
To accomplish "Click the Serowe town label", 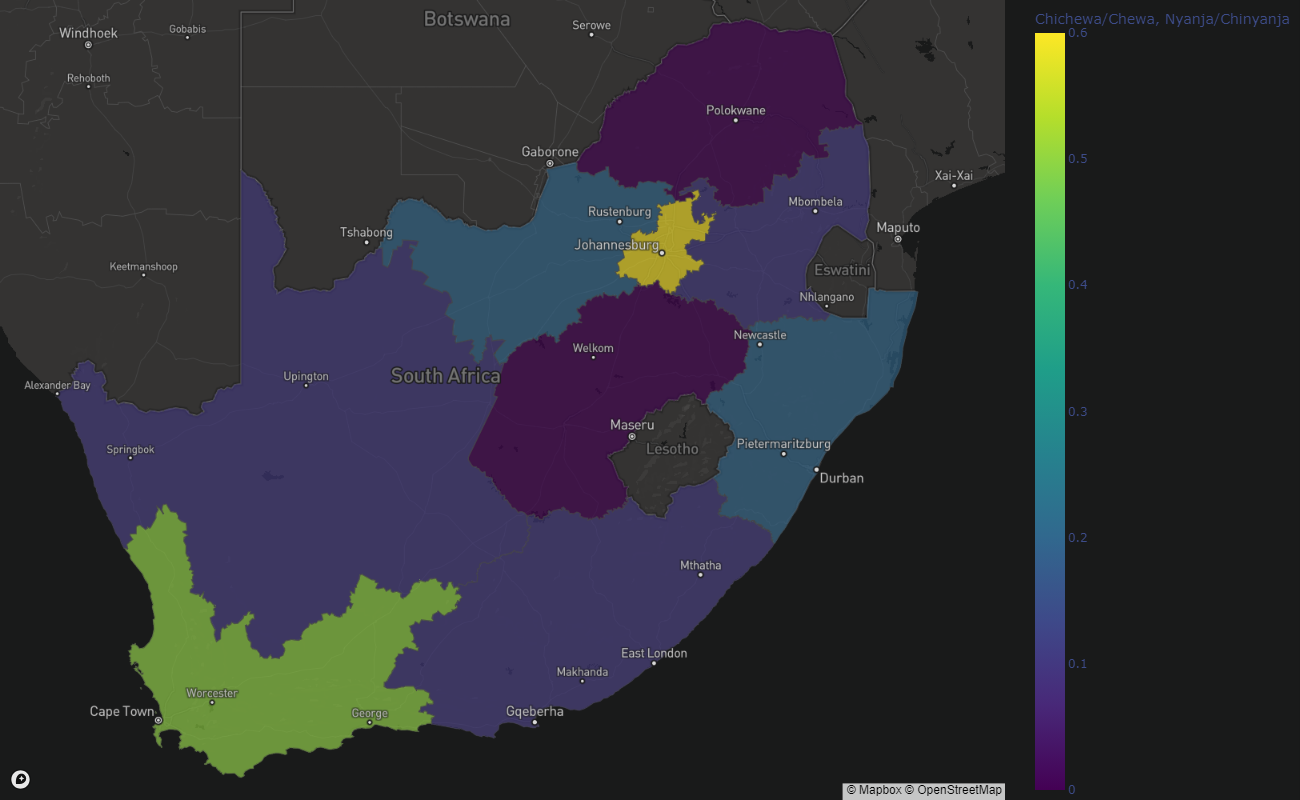I will tap(591, 25).
